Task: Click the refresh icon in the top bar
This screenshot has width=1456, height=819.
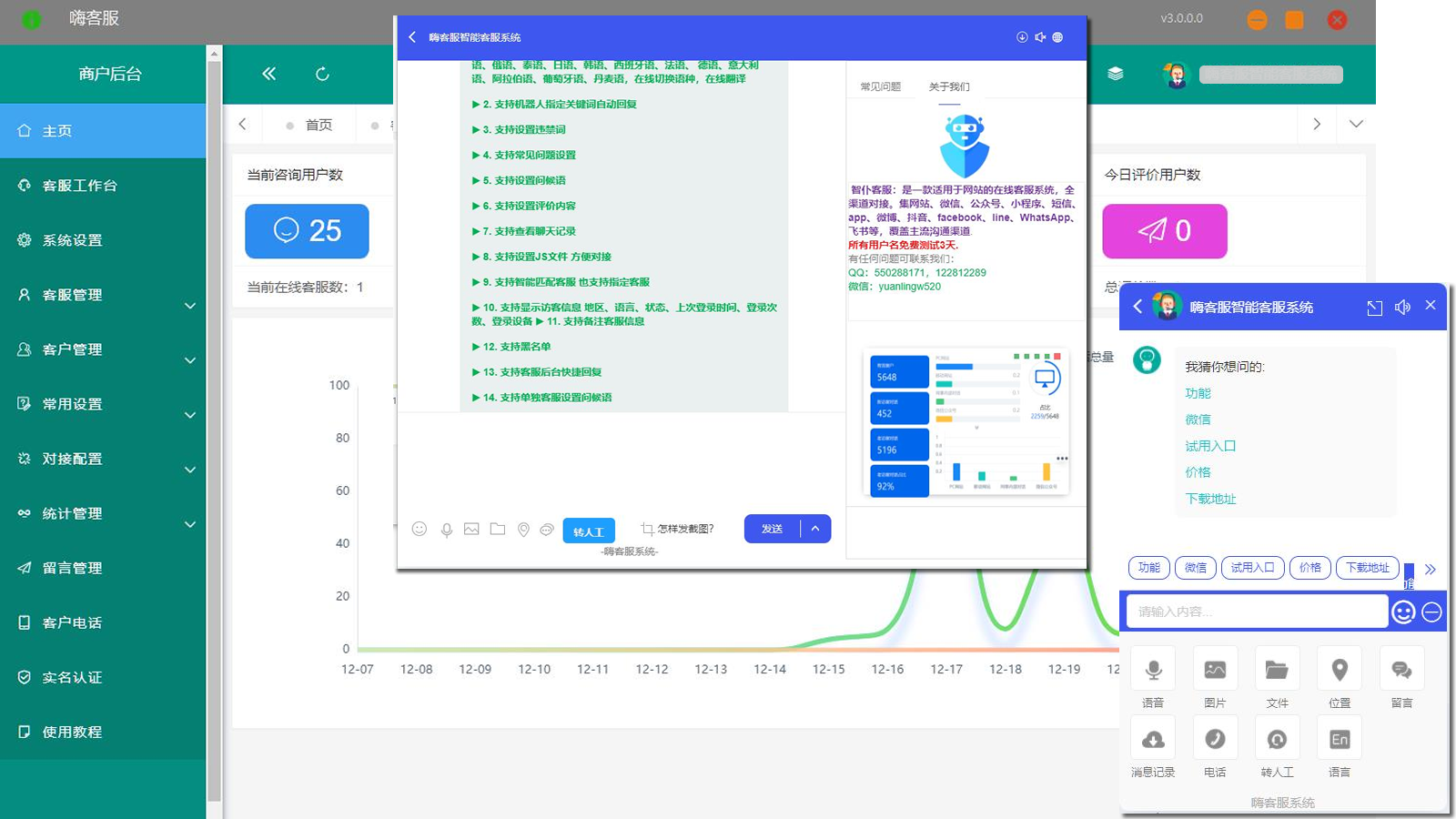Action: point(322,74)
